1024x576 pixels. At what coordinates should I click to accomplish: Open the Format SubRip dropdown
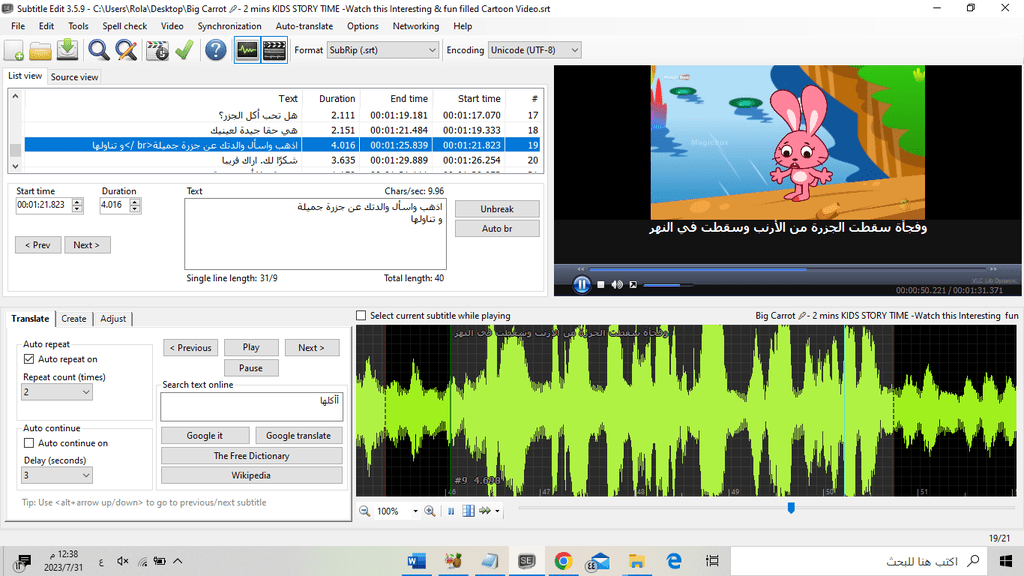[382, 50]
